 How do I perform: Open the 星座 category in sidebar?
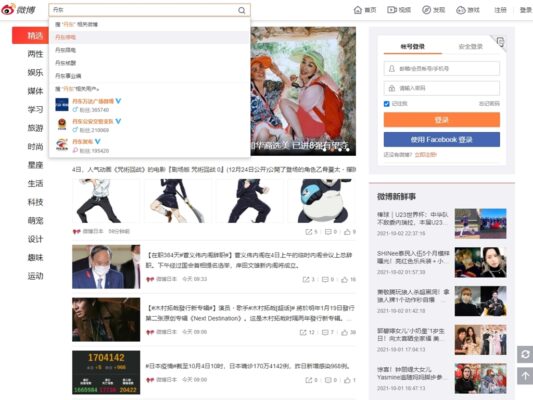(35, 165)
